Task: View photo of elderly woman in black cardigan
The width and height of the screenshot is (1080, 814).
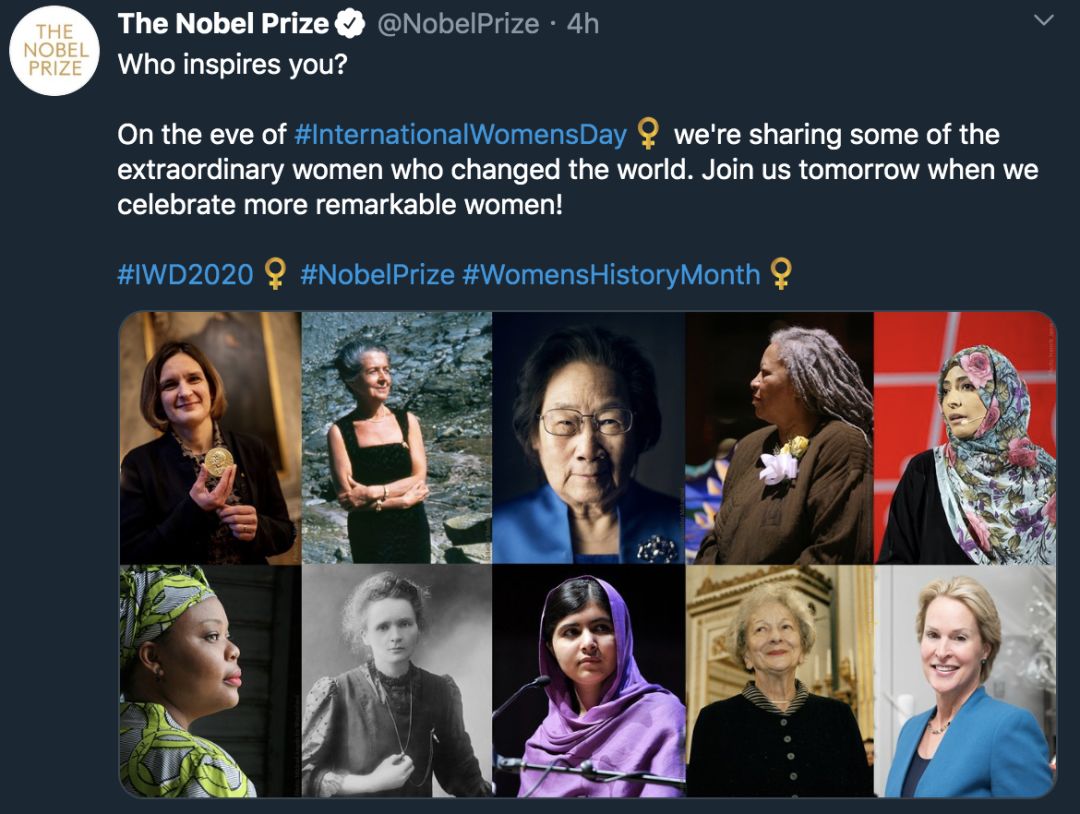Action: [780, 681]
